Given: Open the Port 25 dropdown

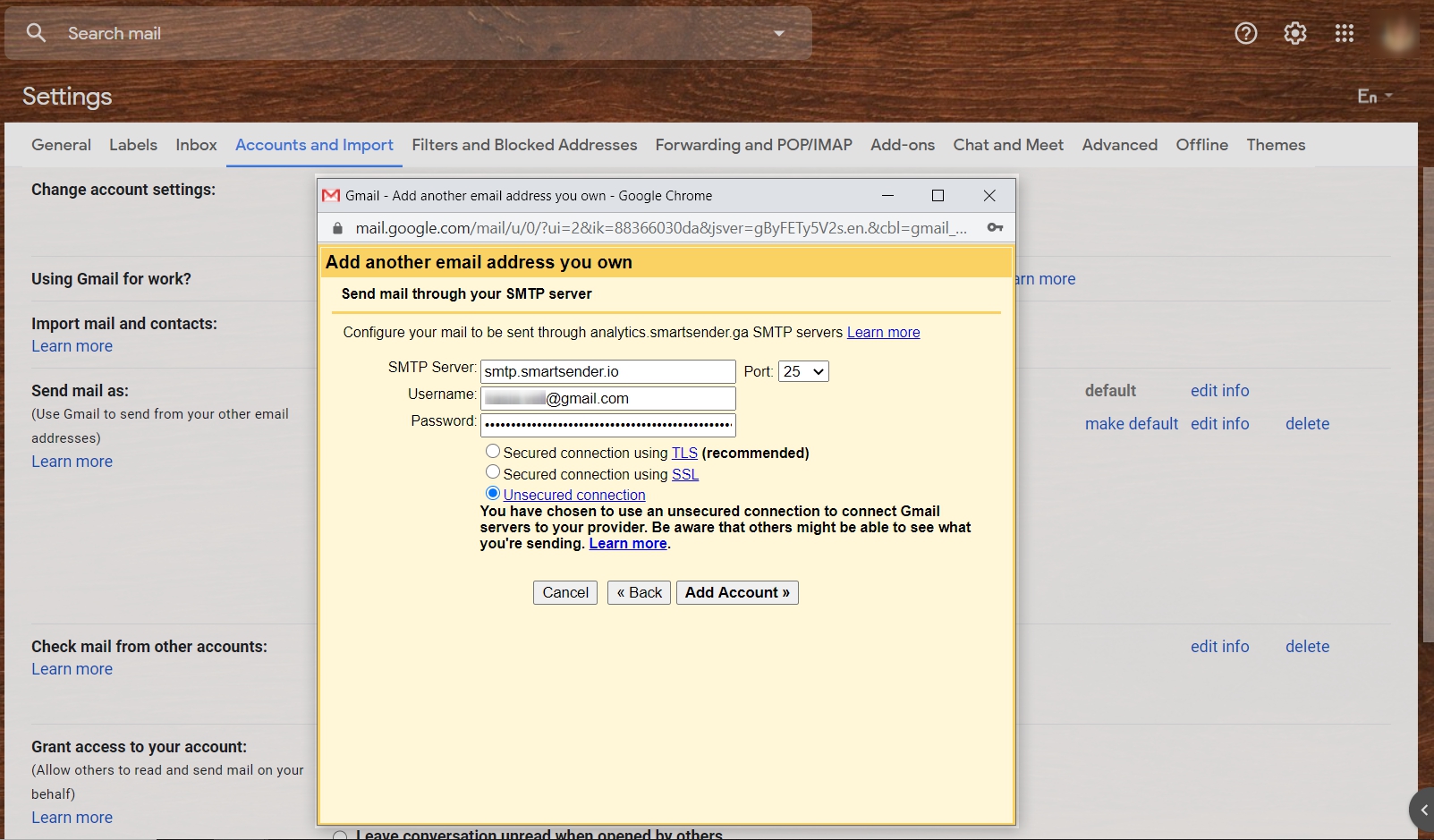Looking at the screenshot, I should pos(803,371).
